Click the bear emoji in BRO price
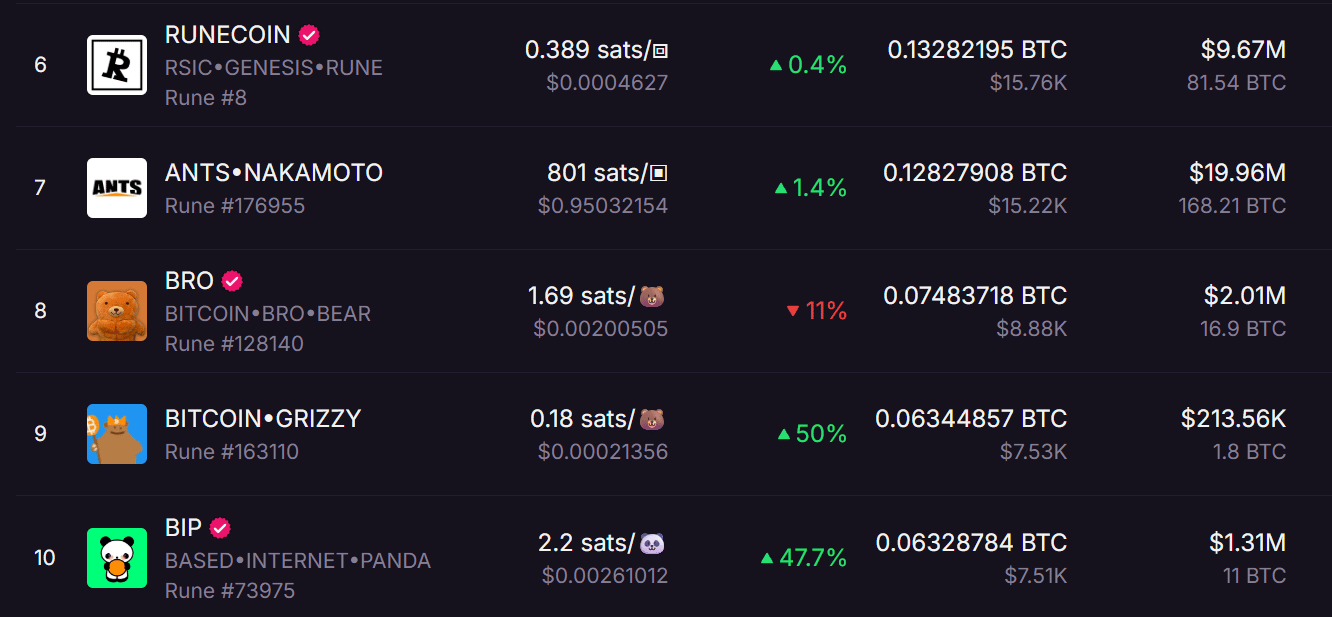 click(652, 296)
